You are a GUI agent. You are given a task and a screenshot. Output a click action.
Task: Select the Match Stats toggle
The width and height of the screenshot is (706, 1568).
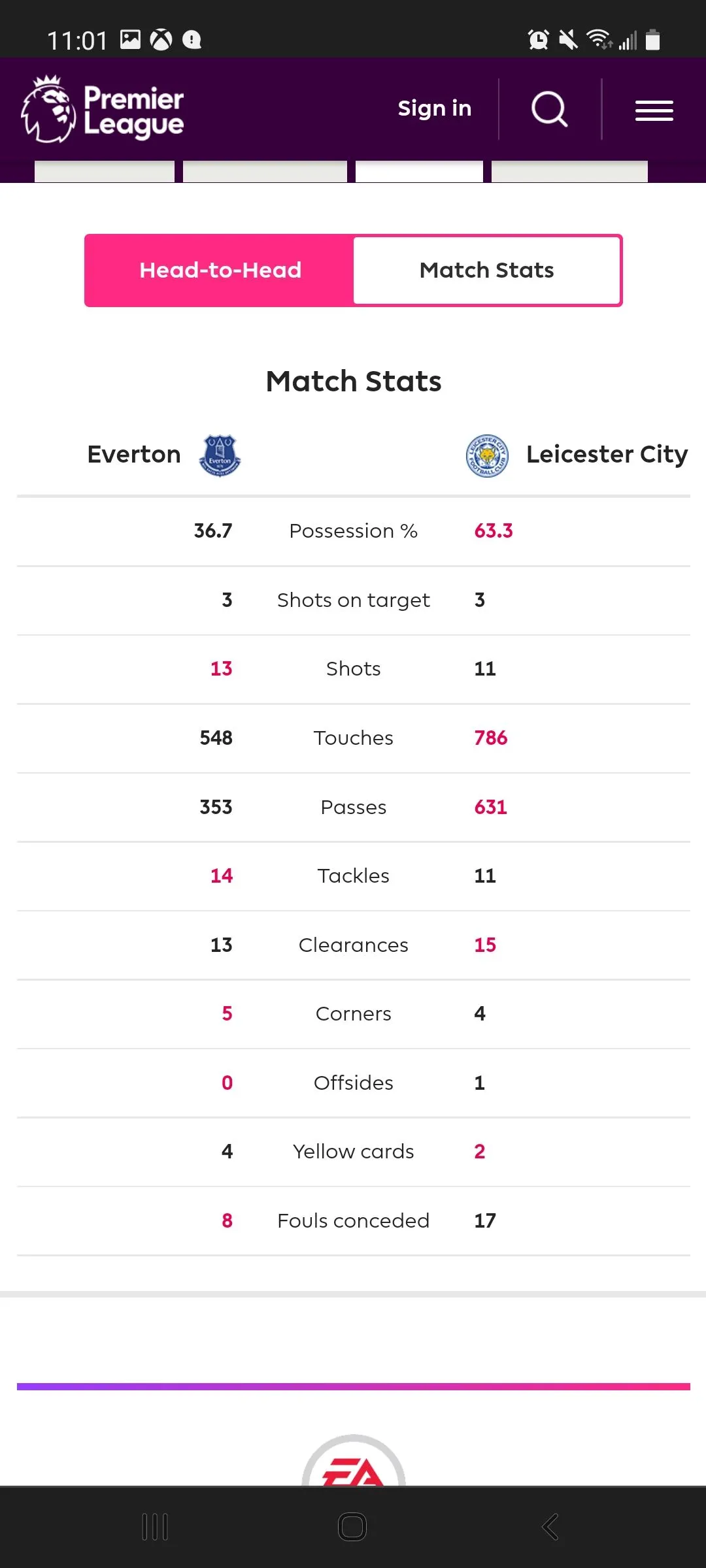click(x=486, y=270)
